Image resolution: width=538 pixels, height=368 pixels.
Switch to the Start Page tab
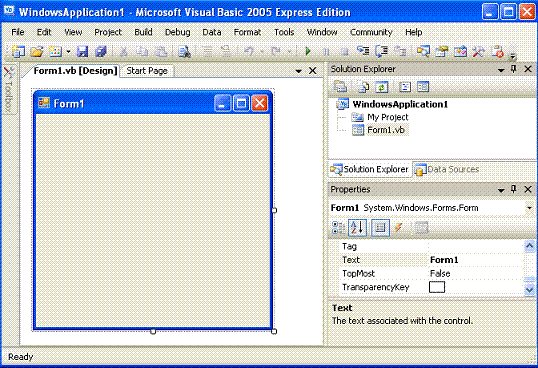[x=147, y=71]
